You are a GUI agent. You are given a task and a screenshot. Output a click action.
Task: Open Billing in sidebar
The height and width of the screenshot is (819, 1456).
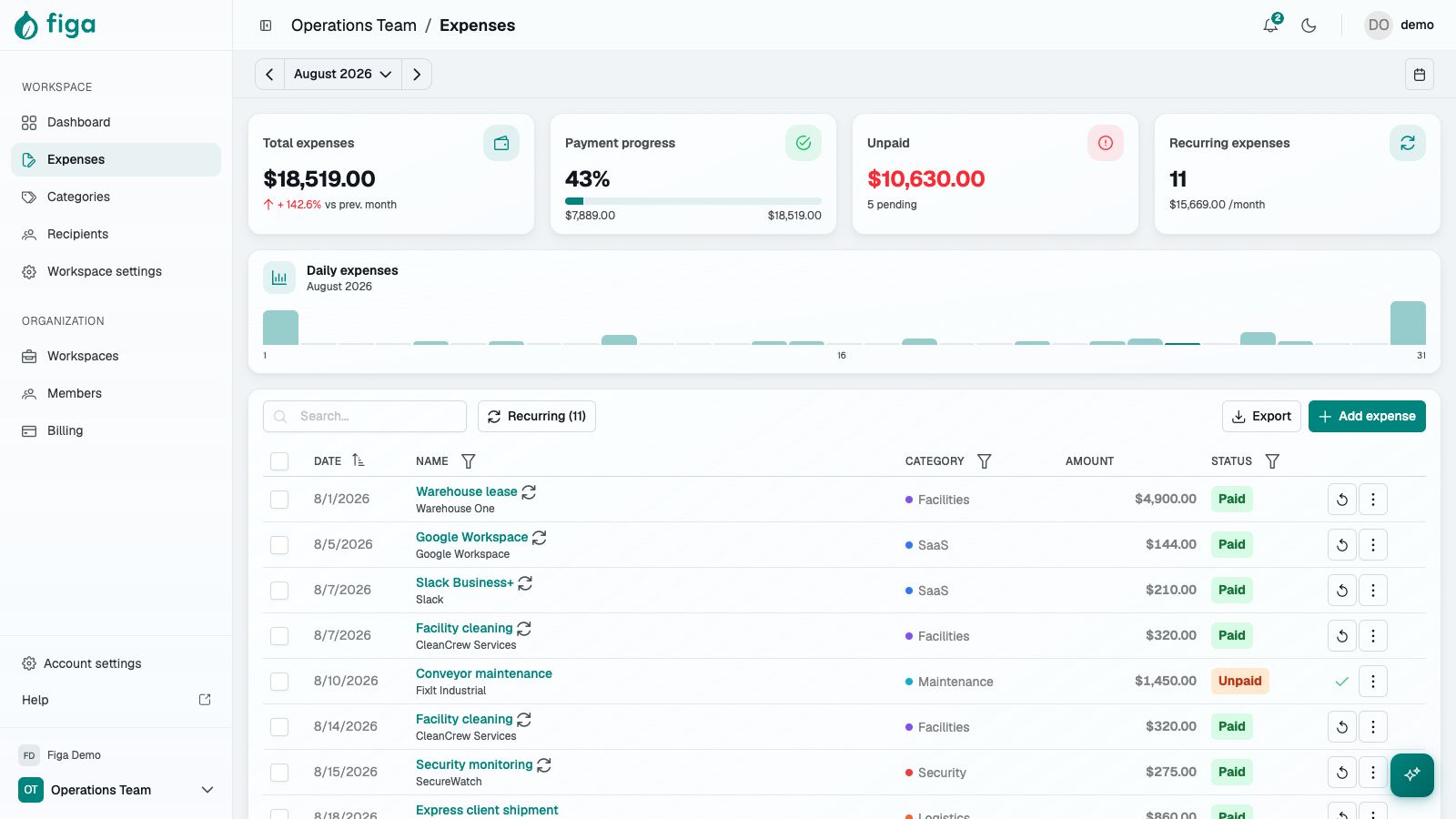pyautogui.click(x=116, y=430)
